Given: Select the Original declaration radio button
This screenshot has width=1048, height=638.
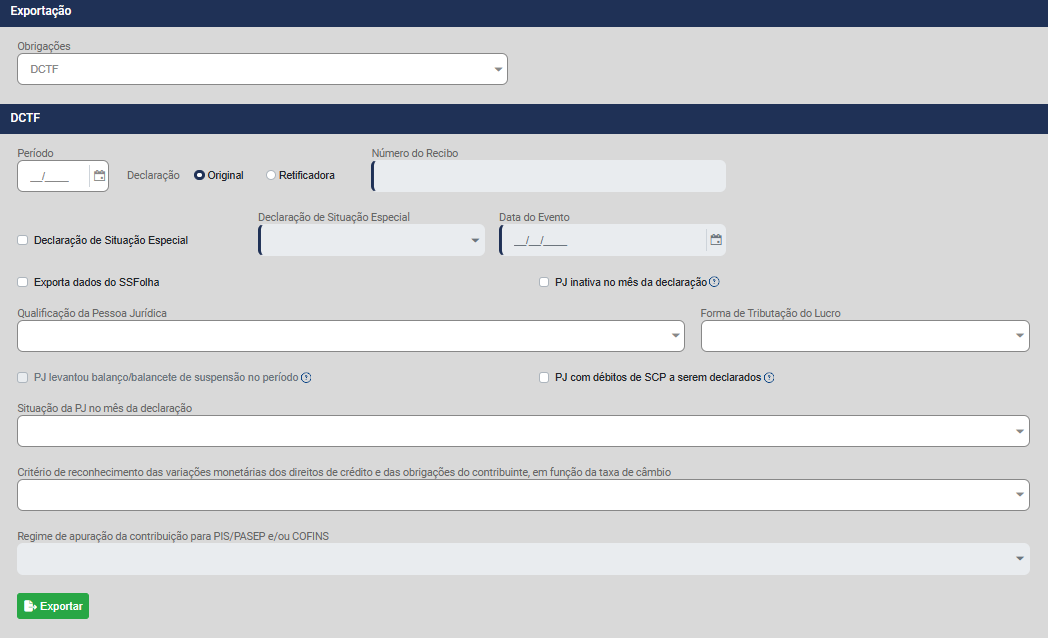Looking at the screenshot, I should (200, 175).
